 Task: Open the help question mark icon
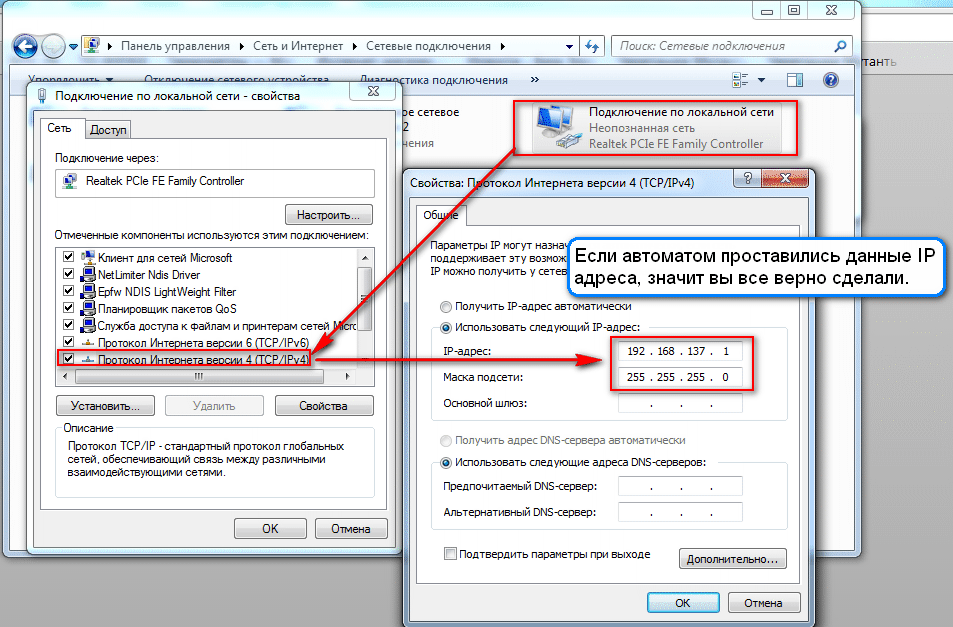830,80
